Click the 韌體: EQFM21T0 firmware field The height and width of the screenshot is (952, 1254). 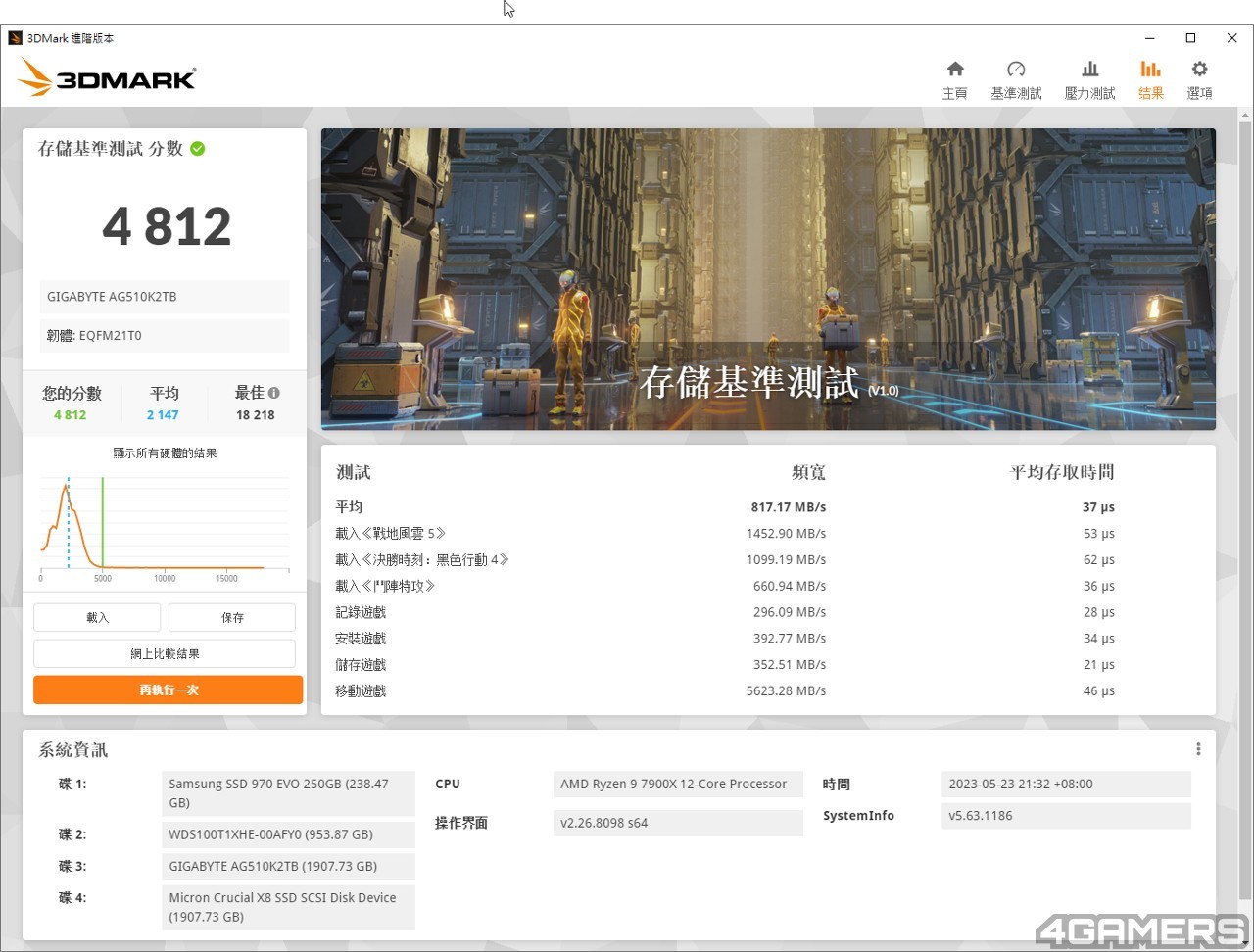click(165, 335)
